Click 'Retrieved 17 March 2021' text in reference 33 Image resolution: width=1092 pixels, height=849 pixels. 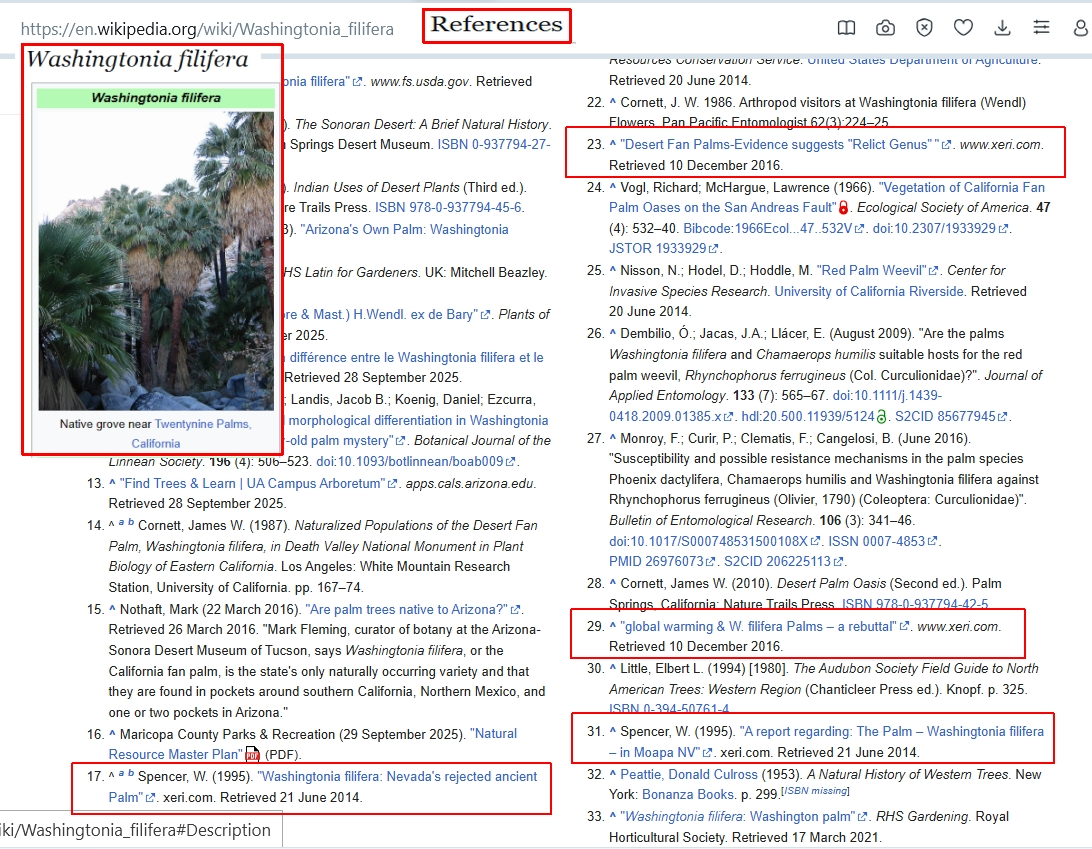pos(806,836)
